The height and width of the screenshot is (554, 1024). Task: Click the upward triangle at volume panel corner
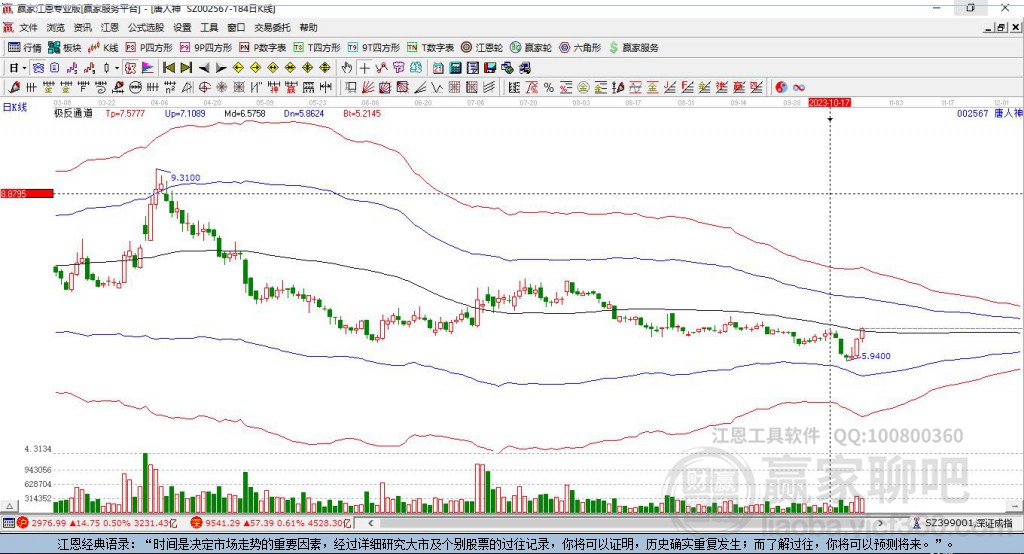click(x=9, y=506)
